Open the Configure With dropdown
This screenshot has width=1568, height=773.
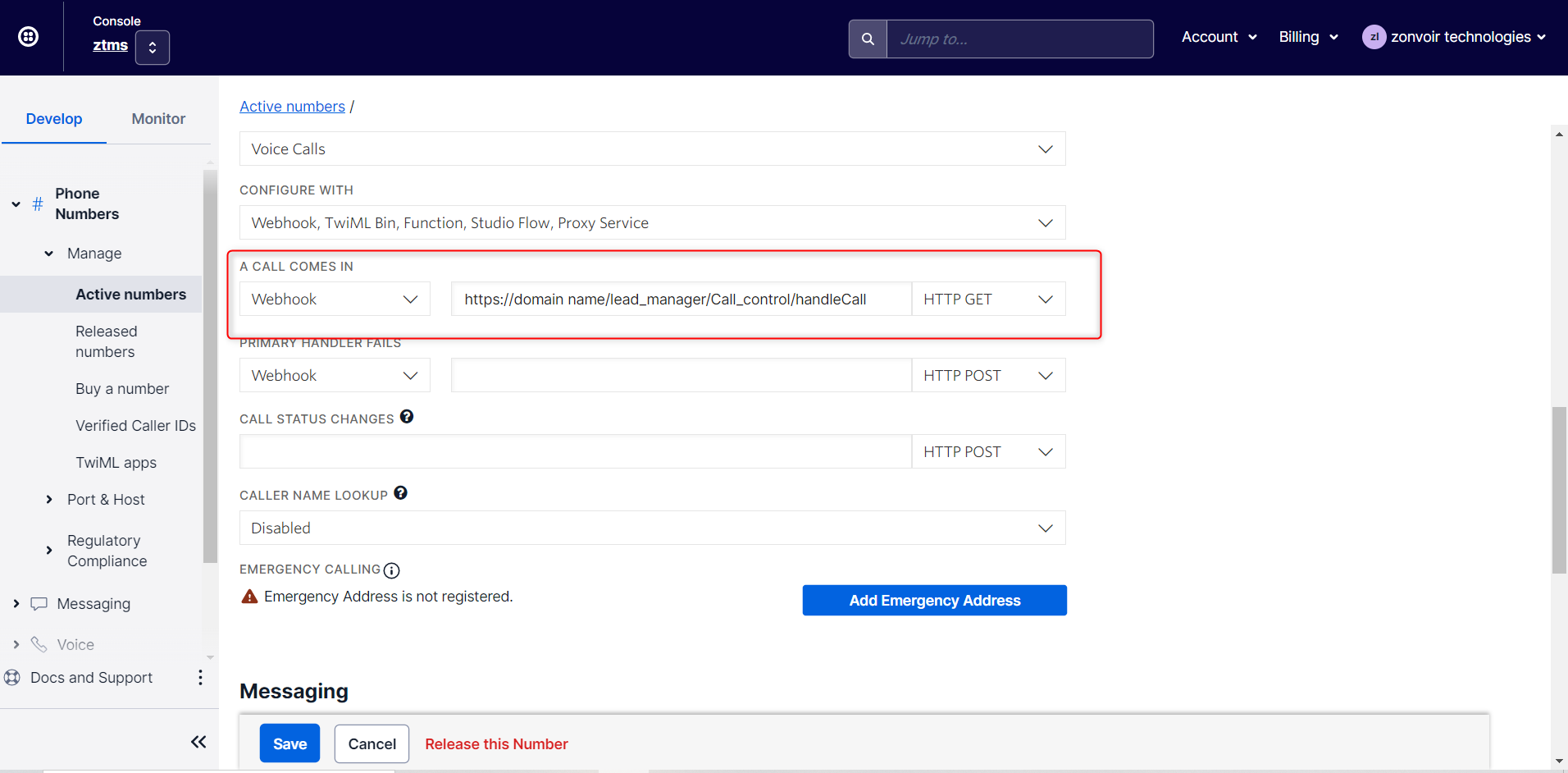(653, 222)
